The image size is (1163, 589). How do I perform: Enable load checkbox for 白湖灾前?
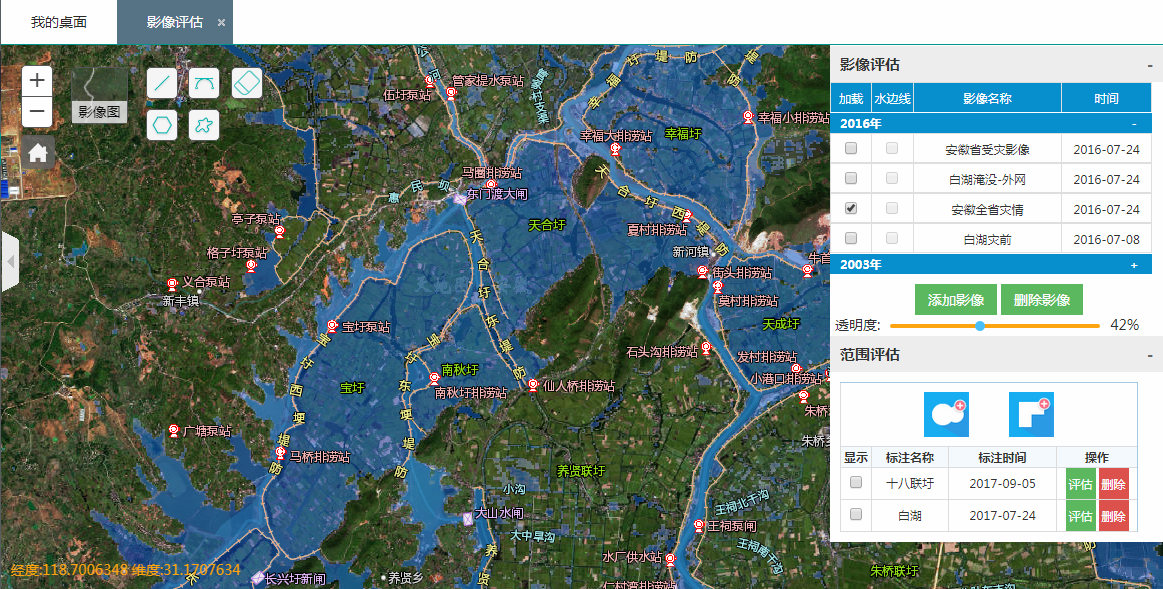click(x=851, y=239)
